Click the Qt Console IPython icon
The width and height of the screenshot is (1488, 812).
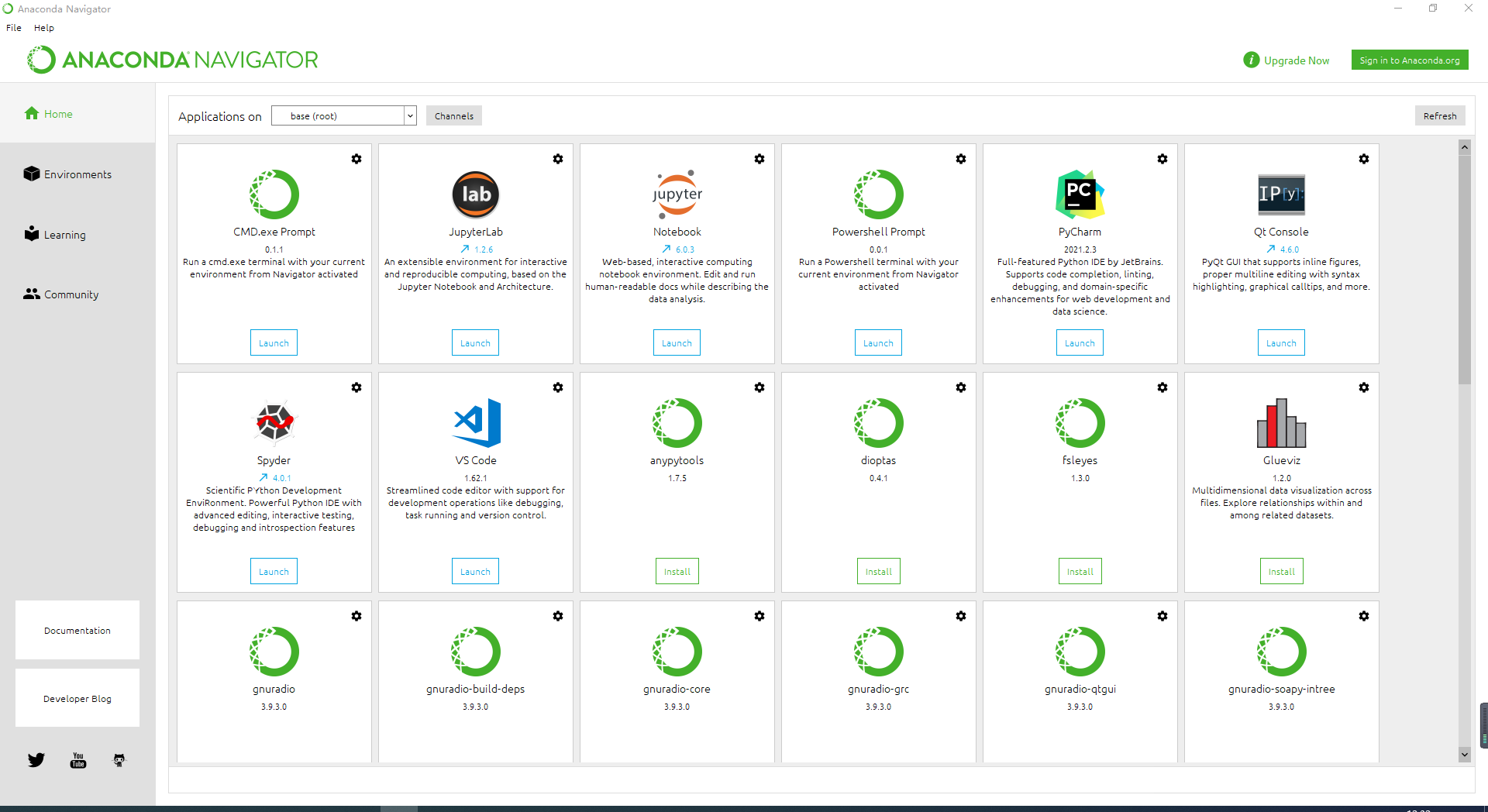pyautogui.click(x=1281, y=194)
